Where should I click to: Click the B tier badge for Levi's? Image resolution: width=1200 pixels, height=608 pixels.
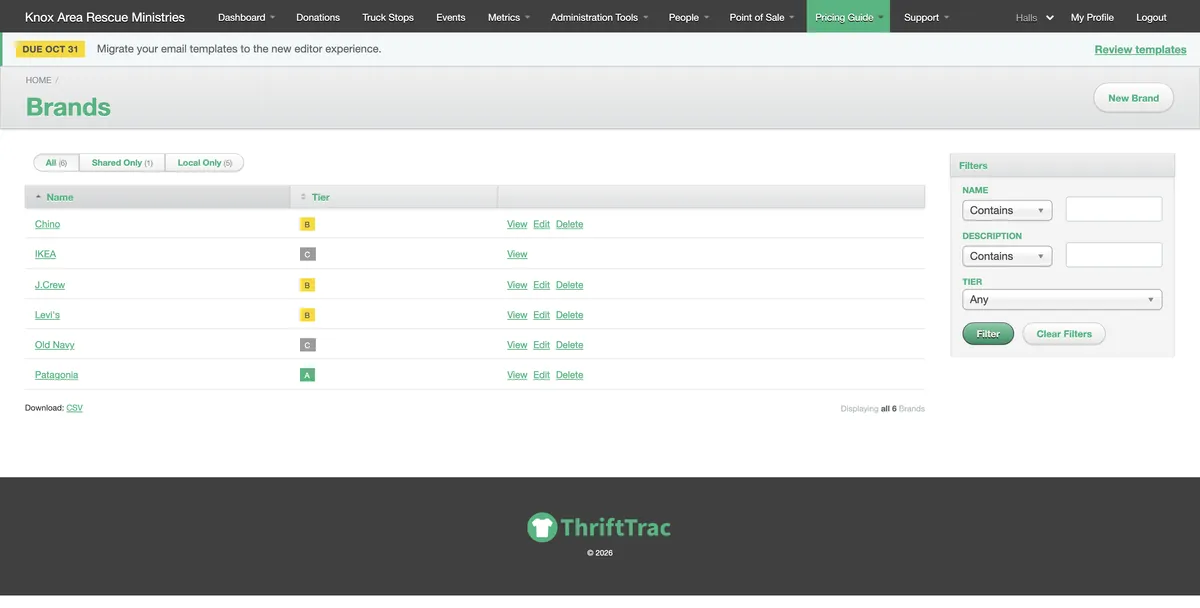tap(307, 315)
